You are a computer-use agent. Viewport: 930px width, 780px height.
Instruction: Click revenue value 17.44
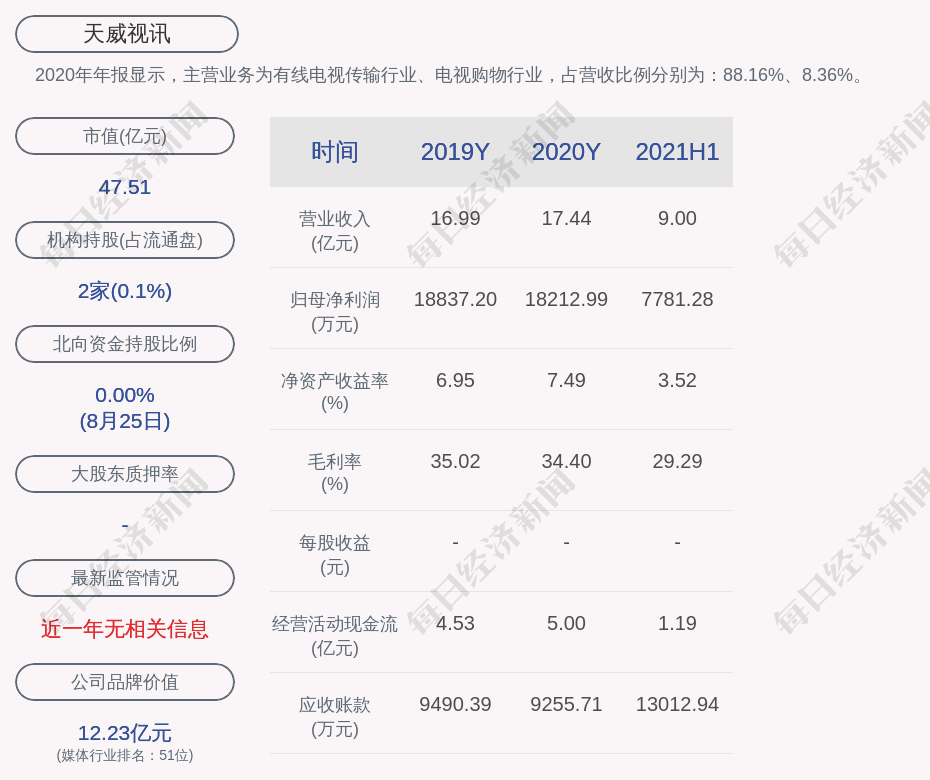566,218
